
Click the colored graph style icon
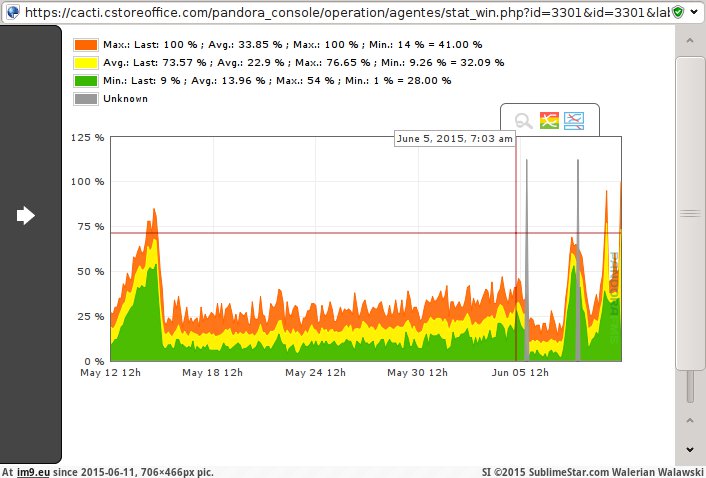(x=549, y=121)
